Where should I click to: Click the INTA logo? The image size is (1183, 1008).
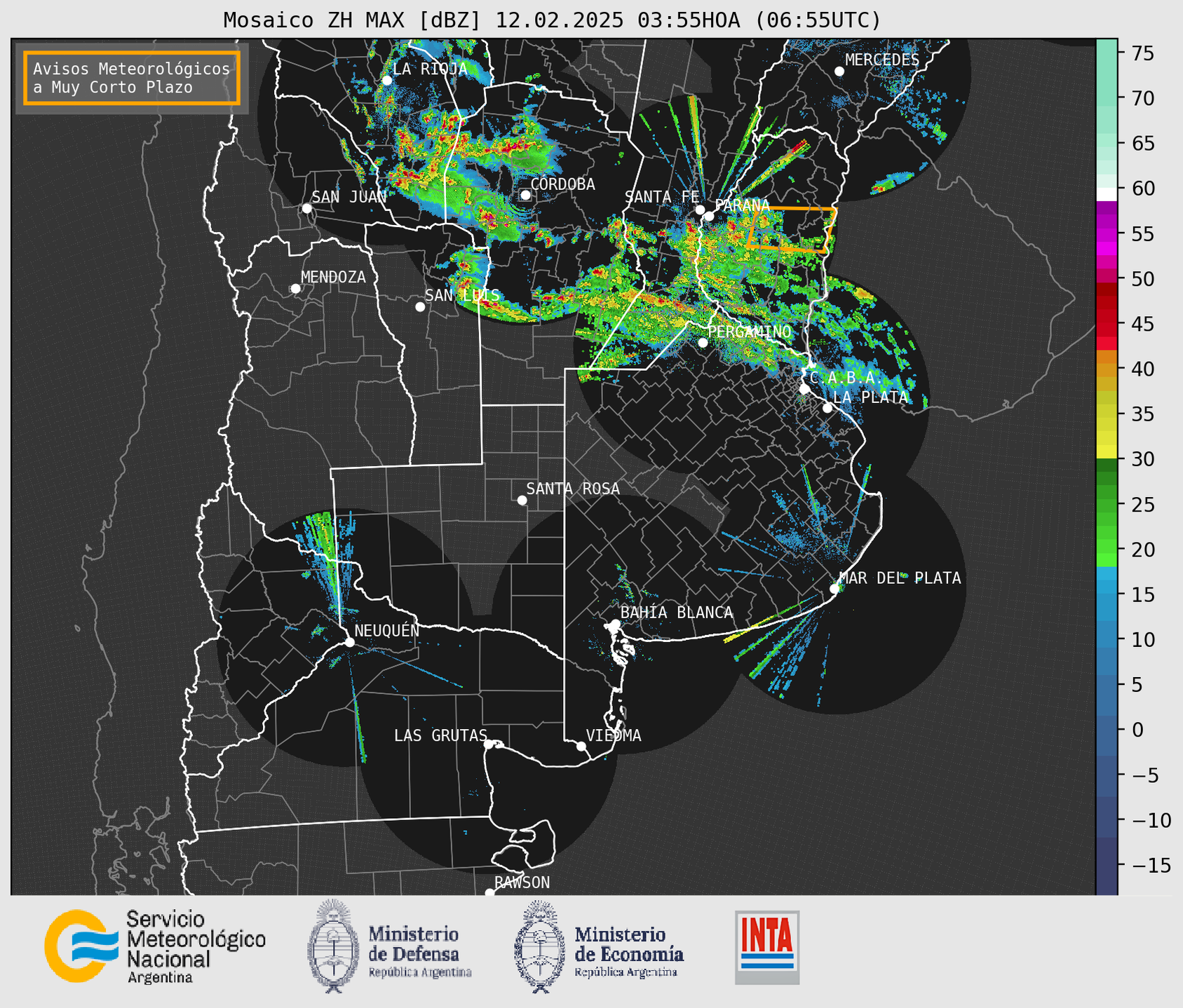click(x=767, y=947)
